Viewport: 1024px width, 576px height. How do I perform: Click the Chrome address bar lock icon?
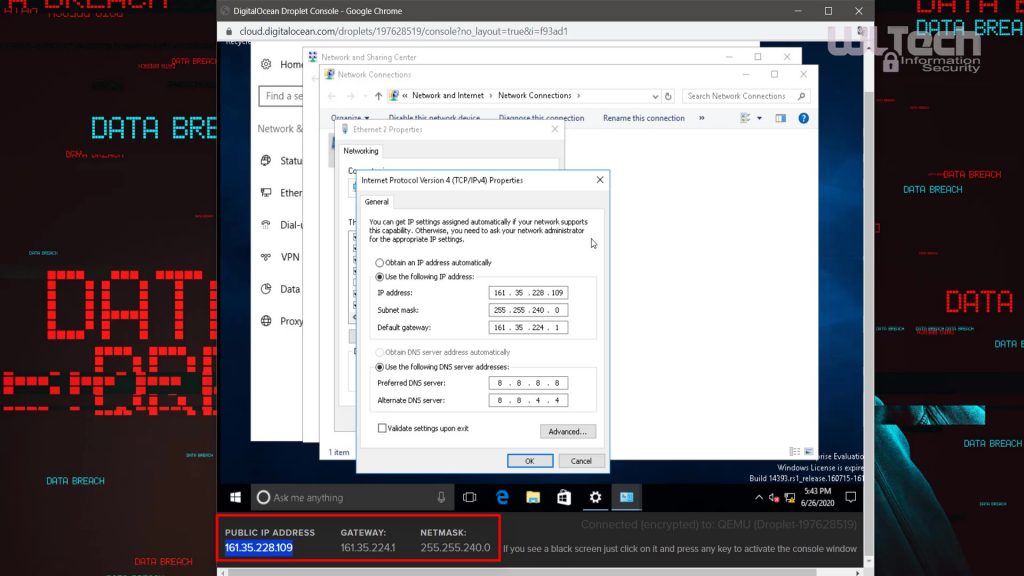tap(229, 31)
